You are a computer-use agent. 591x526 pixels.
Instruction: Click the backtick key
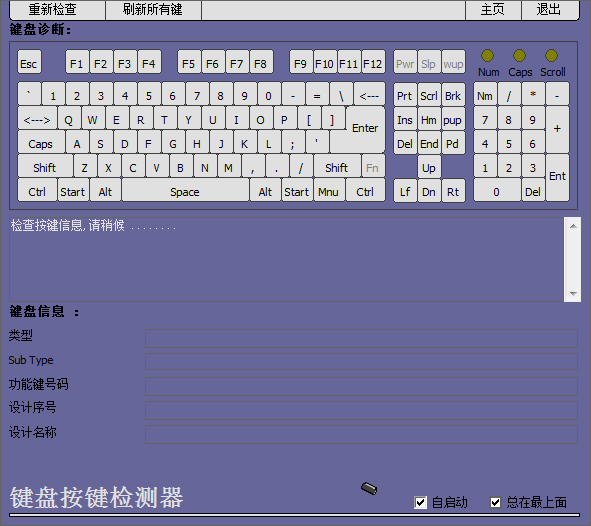click(x=29, y=94)
